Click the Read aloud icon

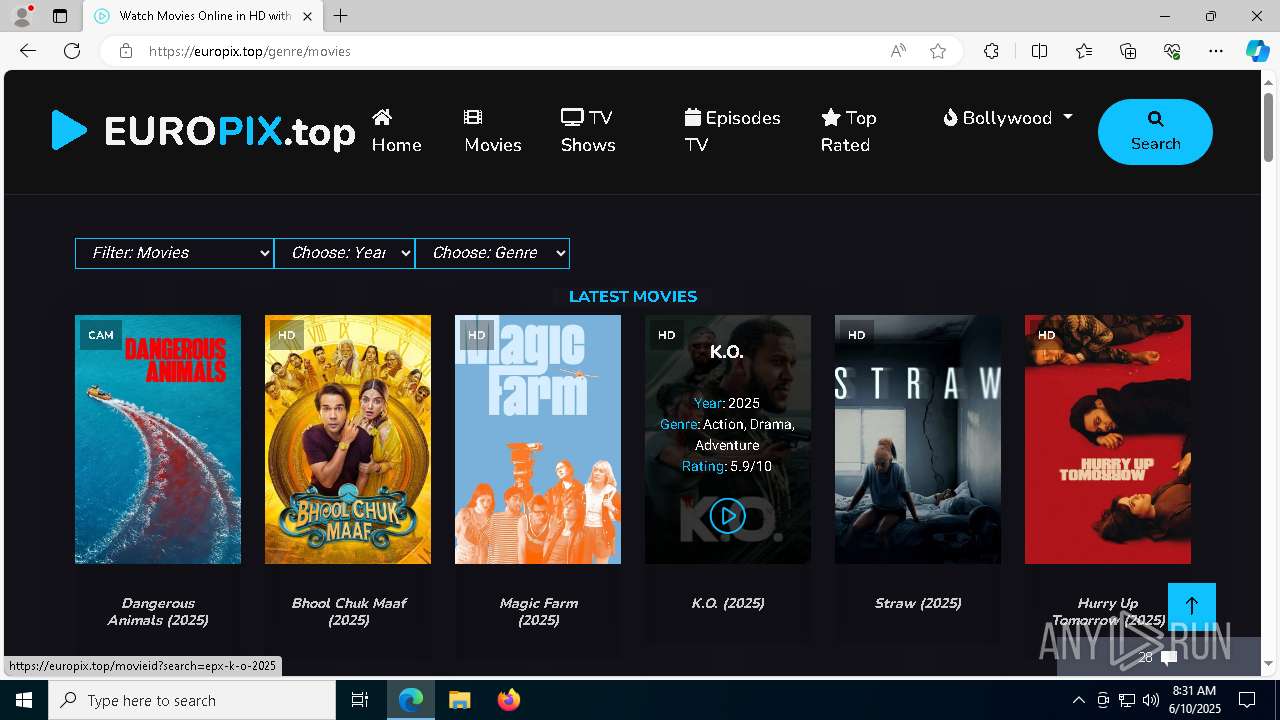(898, 51)
